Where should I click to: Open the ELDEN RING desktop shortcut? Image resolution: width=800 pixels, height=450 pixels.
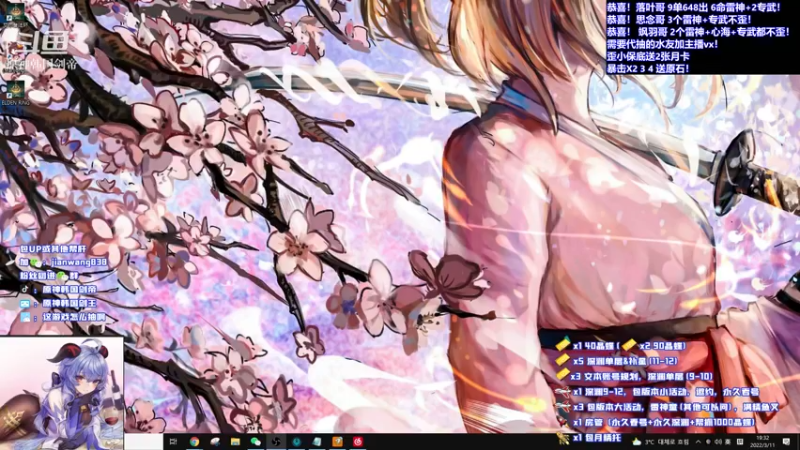point(15,93)
